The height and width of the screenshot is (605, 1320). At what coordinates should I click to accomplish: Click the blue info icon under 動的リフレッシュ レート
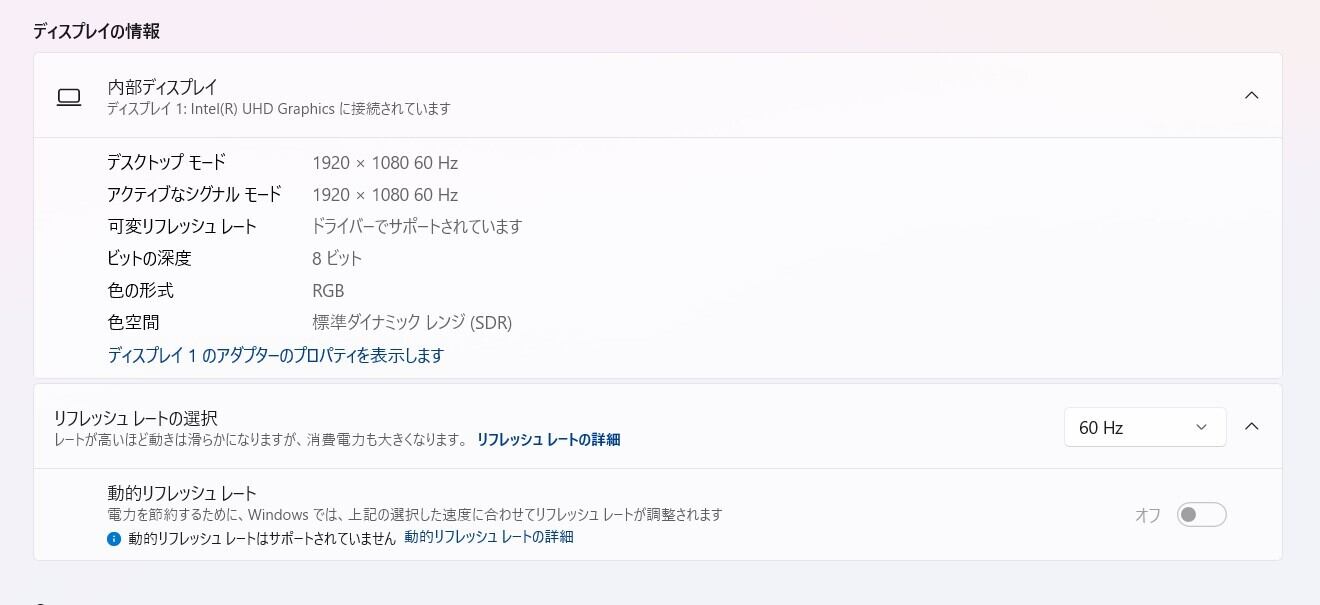[114, 538]
